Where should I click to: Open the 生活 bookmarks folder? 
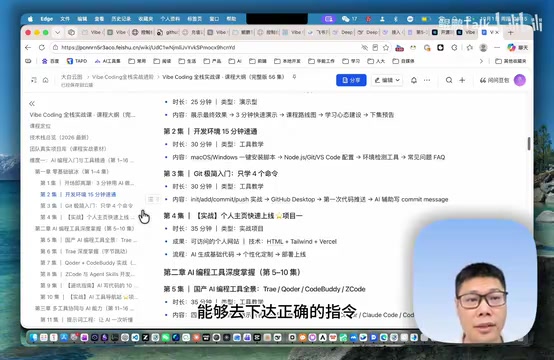coord(187,61)
